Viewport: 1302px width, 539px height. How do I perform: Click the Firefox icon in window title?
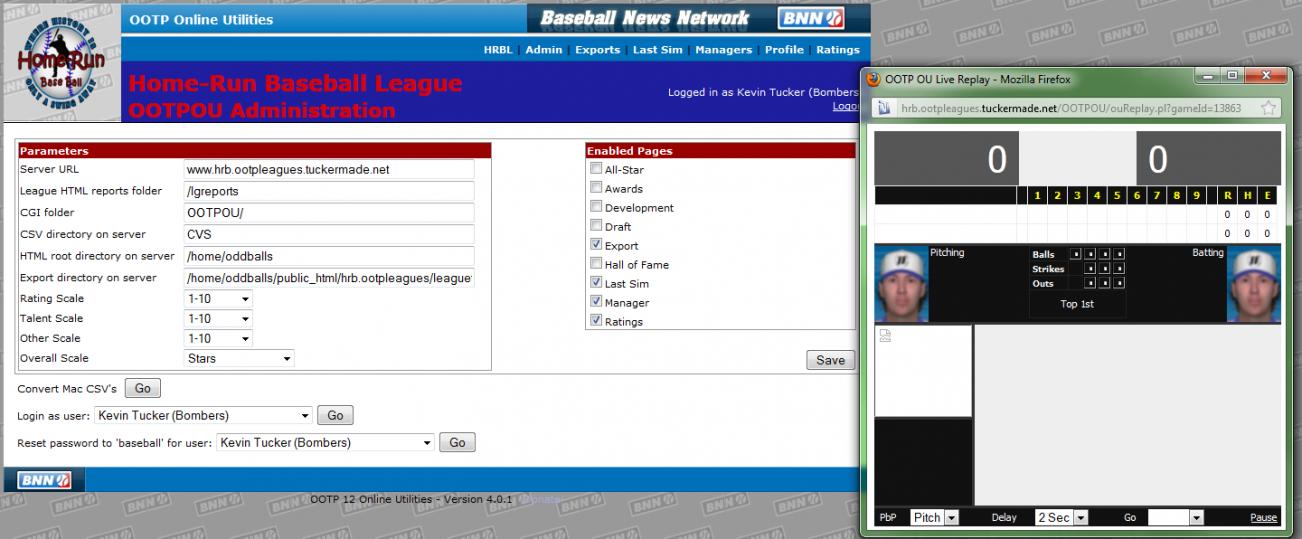873,79
